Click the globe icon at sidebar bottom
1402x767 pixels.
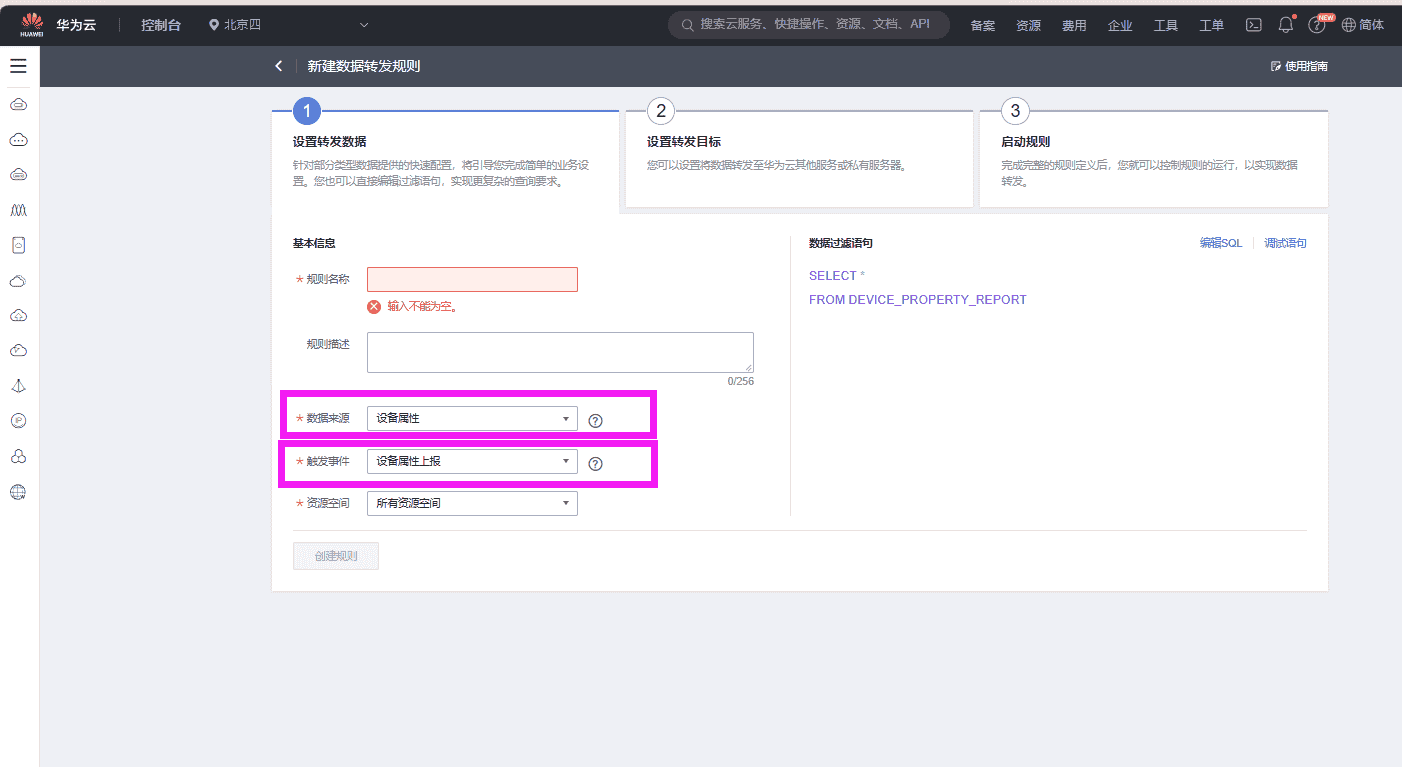(x=18, y=491)
